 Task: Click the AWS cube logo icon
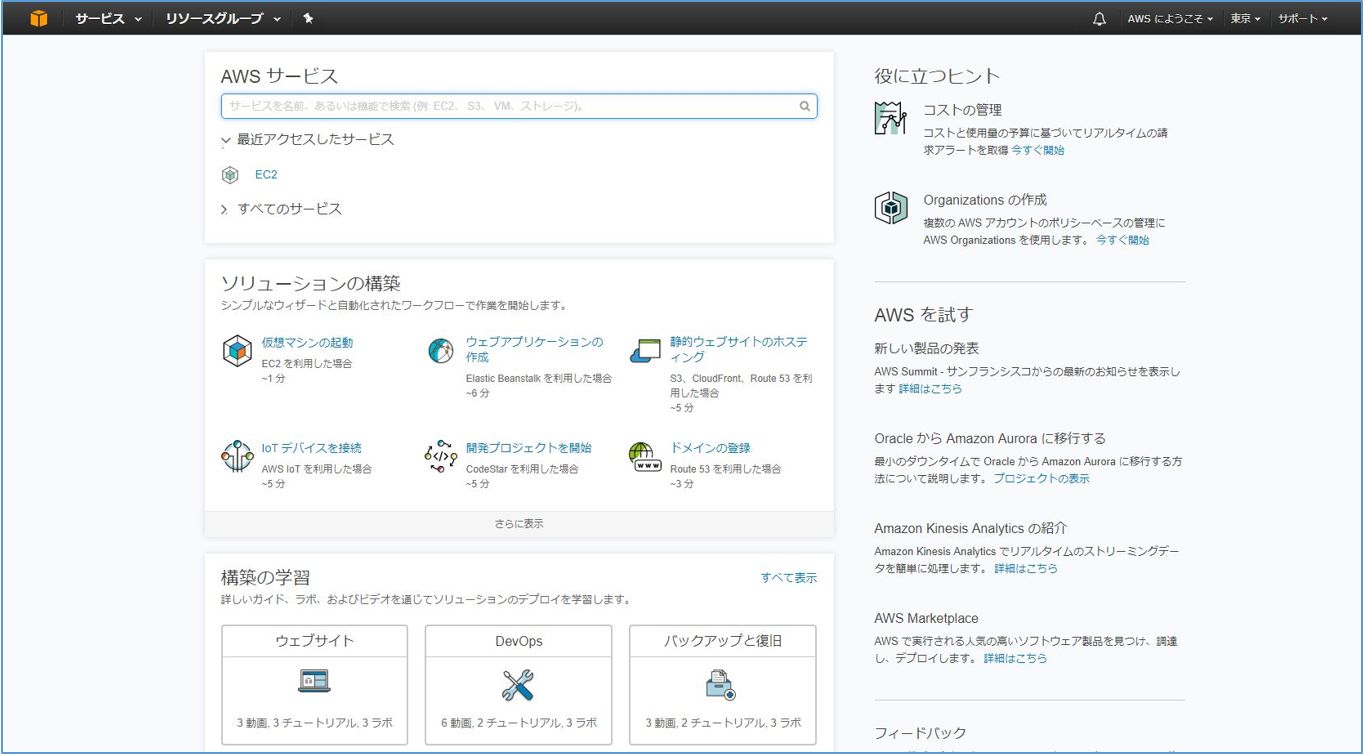(39, 18)
